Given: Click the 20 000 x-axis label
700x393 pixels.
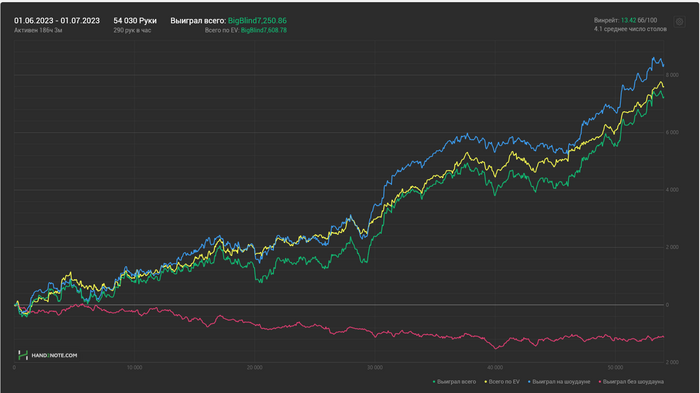Looking at the screenshot, I should coord(254,368).
